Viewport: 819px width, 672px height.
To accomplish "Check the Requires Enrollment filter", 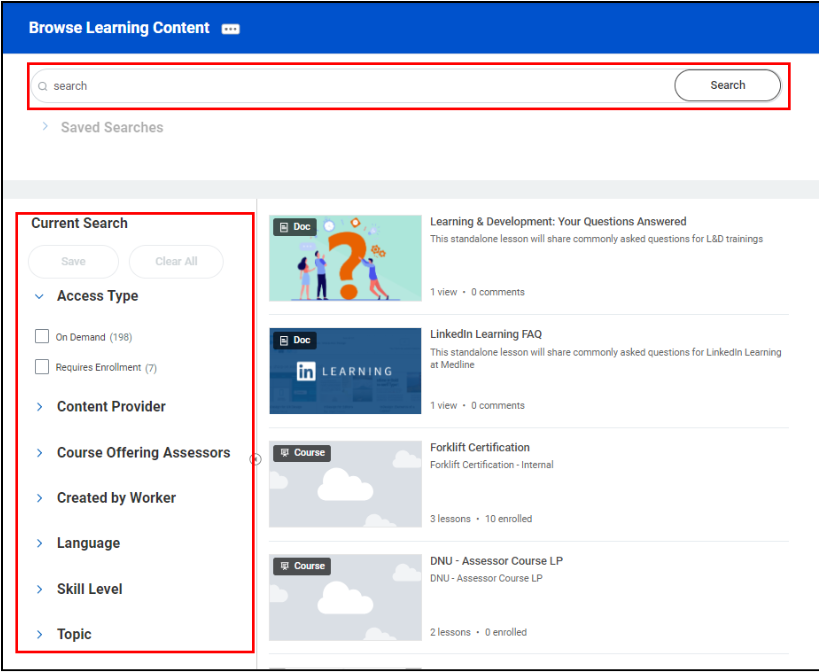I will pos(41,366).
